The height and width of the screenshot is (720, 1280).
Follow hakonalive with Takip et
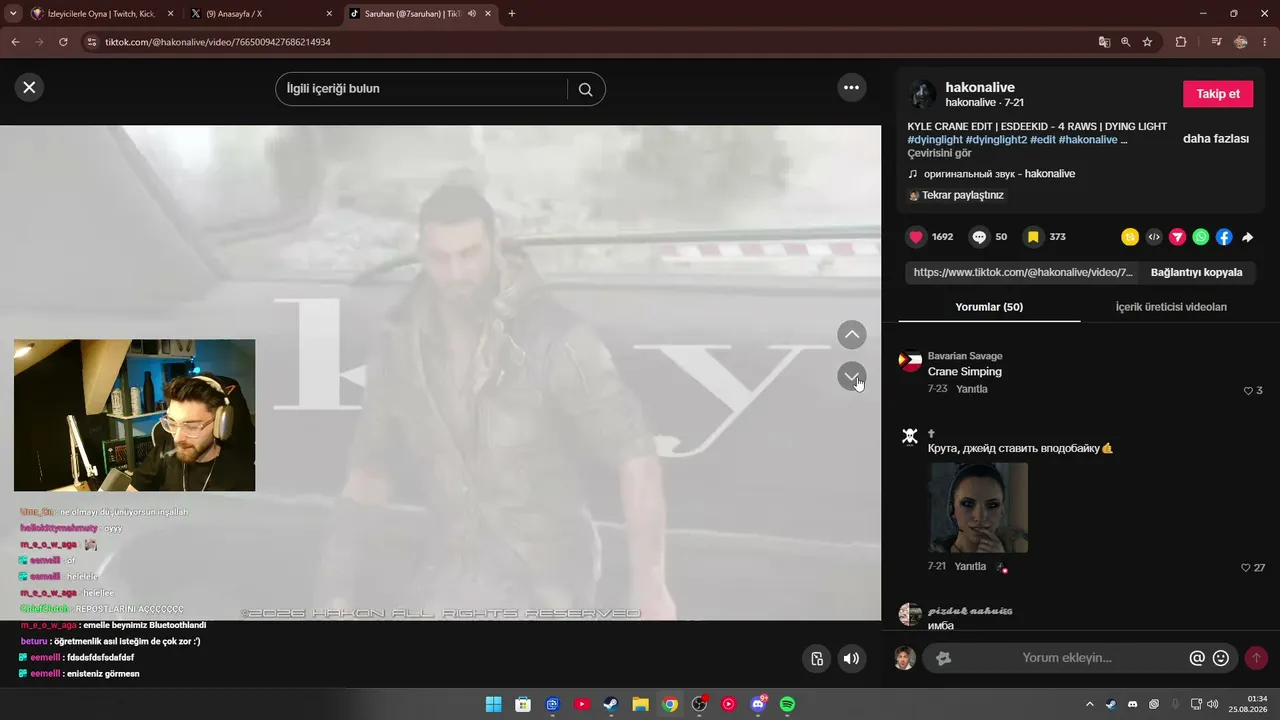pyautogui.click(x=1218, y=94)
